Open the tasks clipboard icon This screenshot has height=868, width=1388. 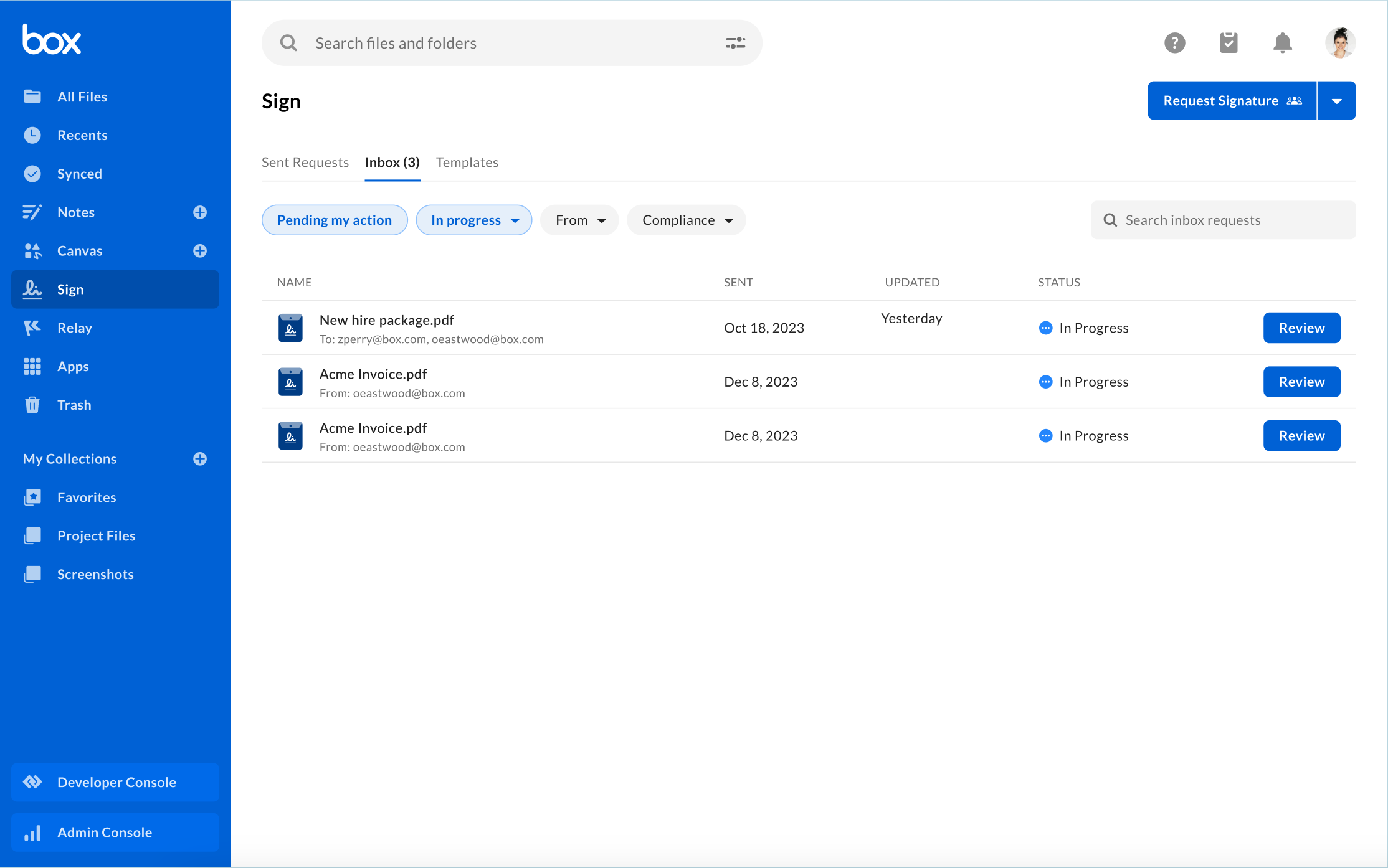tap(1228, 43)
